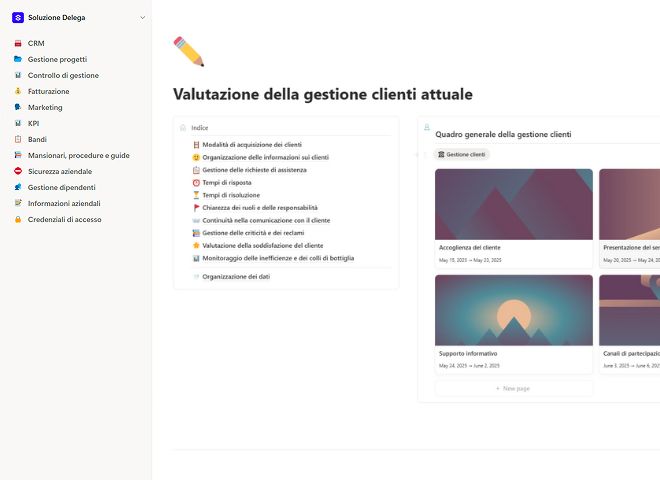Open Marketing page in sidebar
The height and width of the screenshot is (480, 660).
tap(45, 107)
